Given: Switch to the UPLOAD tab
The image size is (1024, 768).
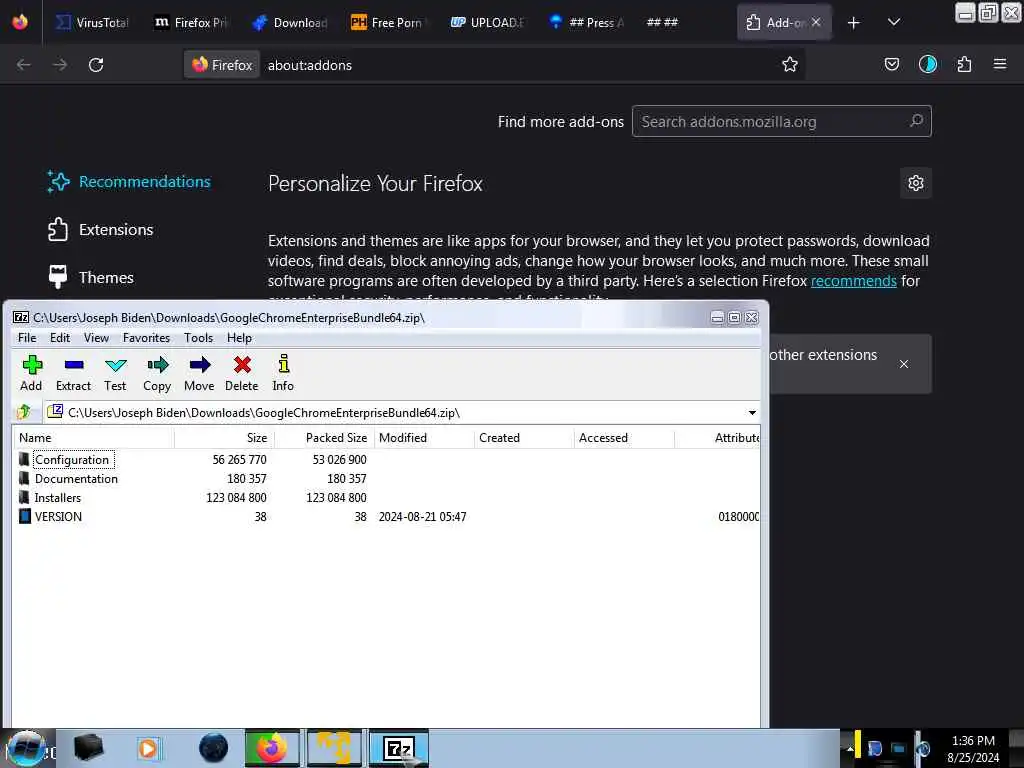Looking at the screenshot, I should pyautogui.click(x=487, y=23).
